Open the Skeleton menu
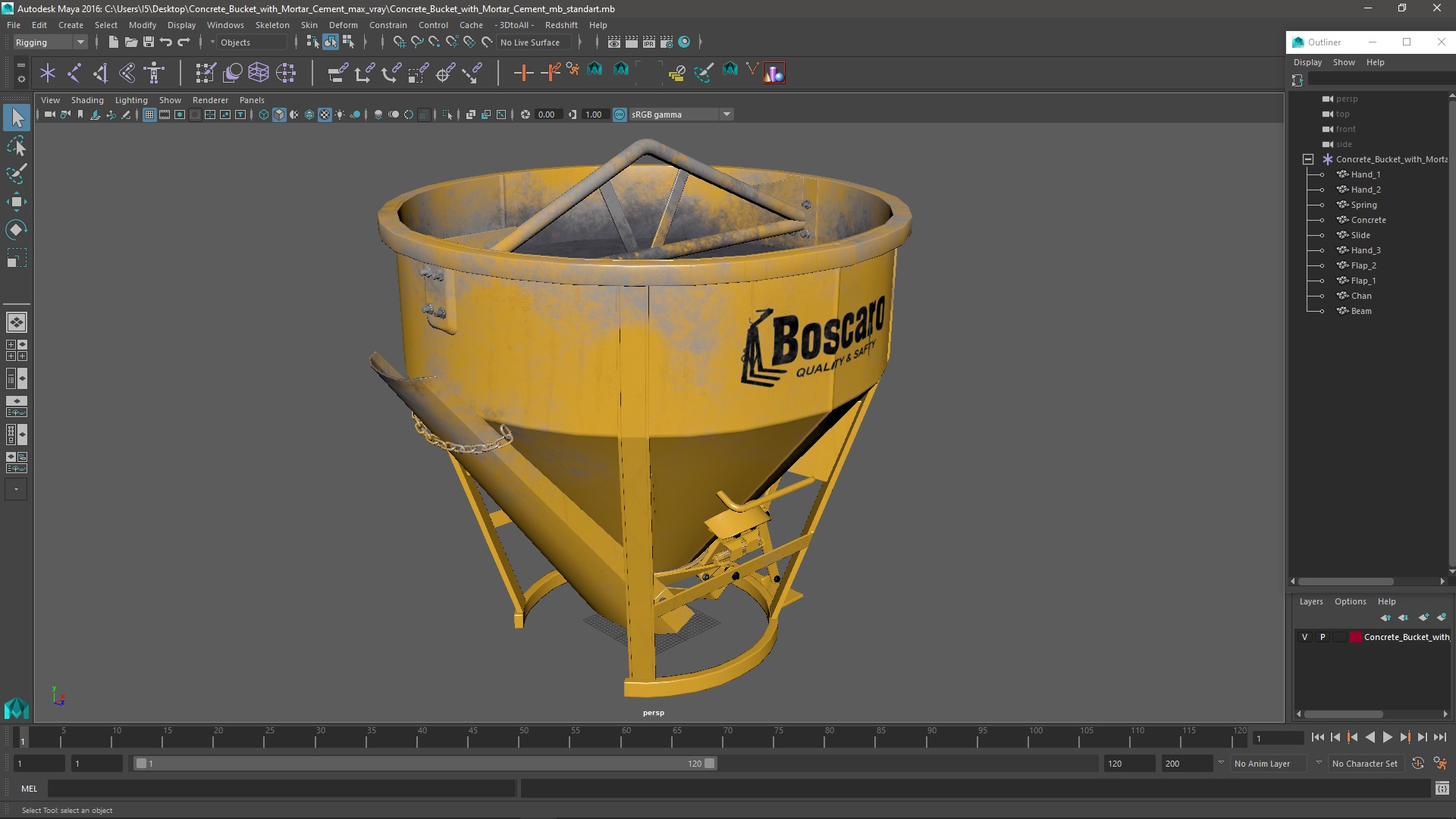1456x819 pixels. (272, 25)
